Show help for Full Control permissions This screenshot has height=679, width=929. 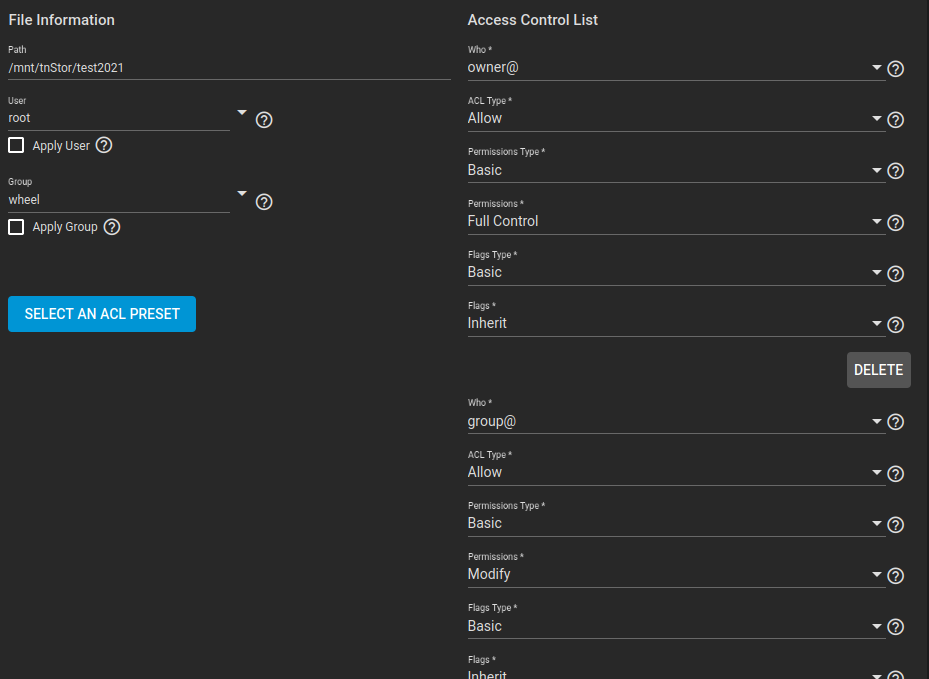tap(895, 223)
